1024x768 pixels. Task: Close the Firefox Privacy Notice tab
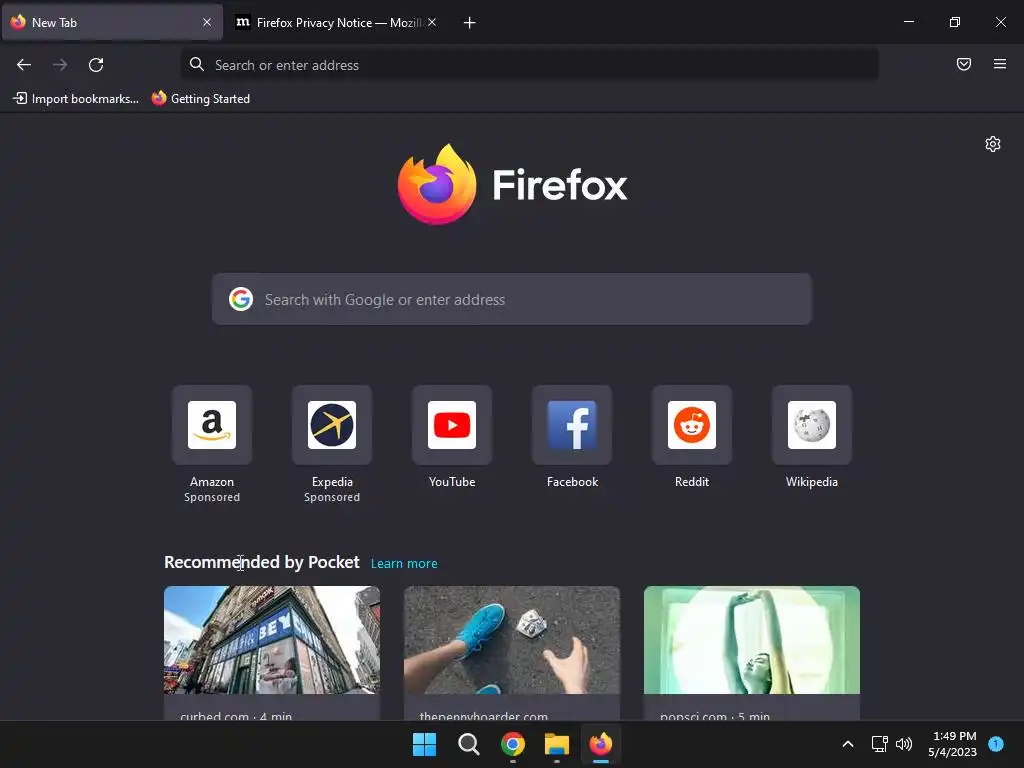point(432,22)
